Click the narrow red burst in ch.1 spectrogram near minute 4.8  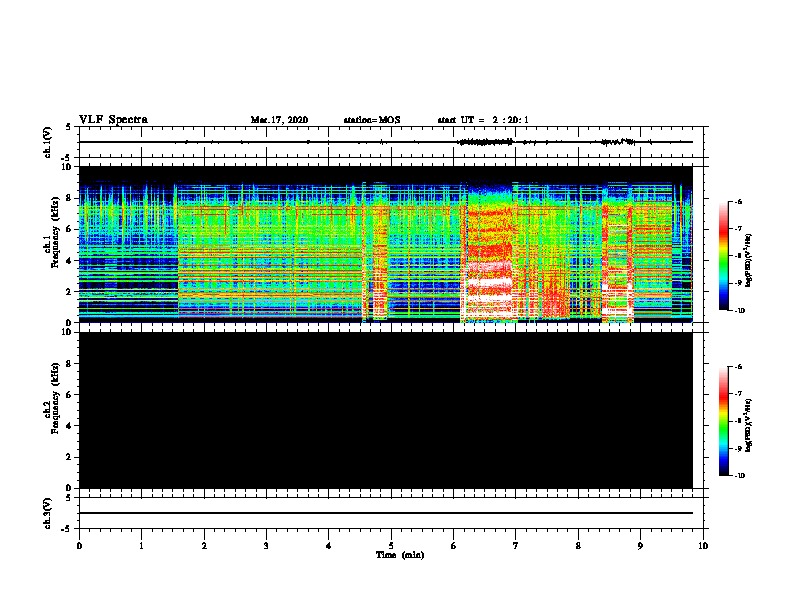[x=380, y=252]
